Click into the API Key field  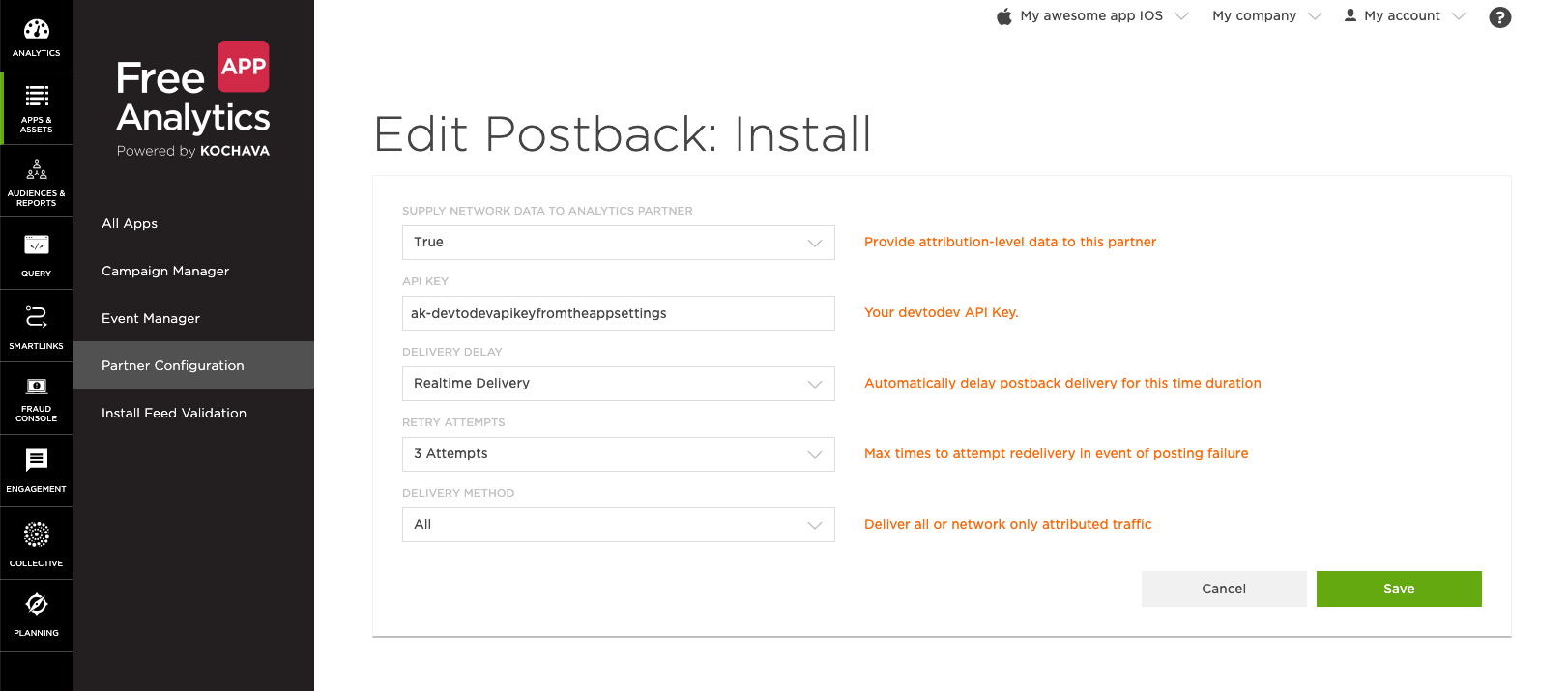[618, 313]
